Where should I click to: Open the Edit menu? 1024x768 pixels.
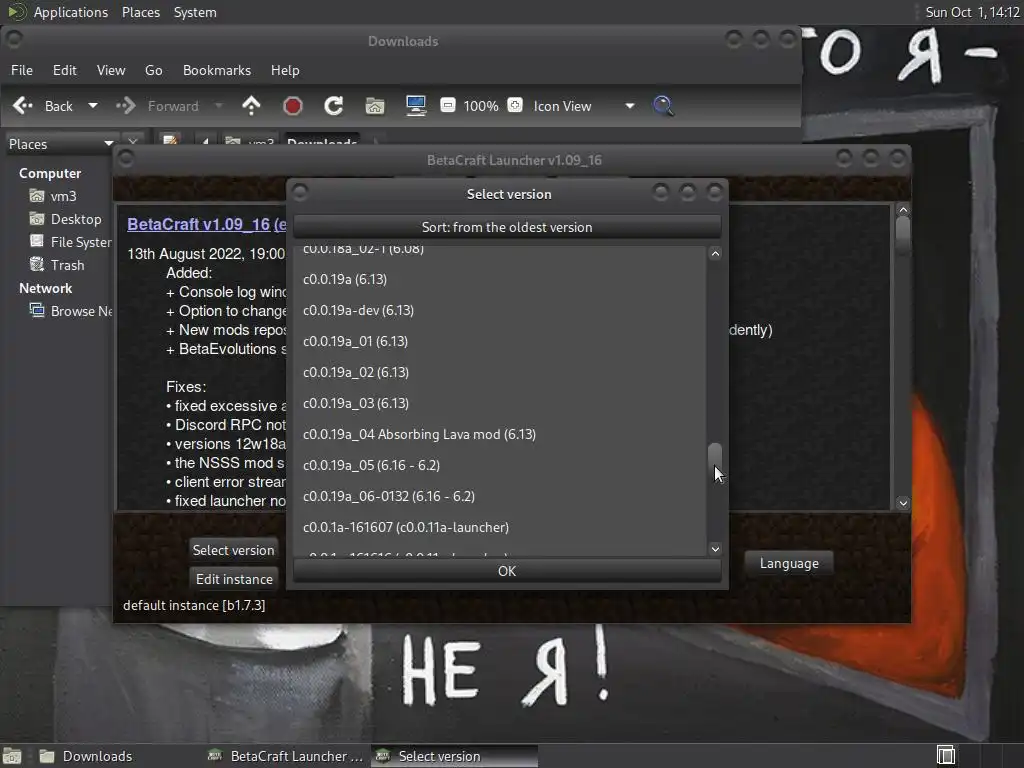click(x=65, y=70)
